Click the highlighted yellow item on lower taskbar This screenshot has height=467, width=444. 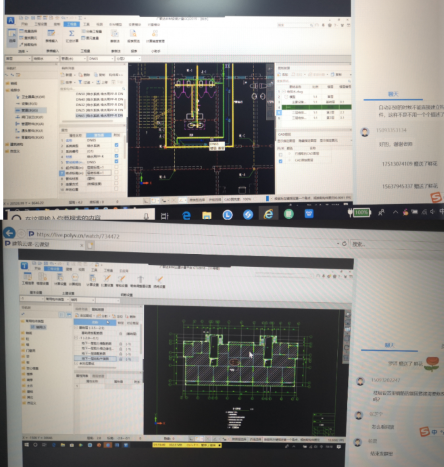click(x=187, y=445)
